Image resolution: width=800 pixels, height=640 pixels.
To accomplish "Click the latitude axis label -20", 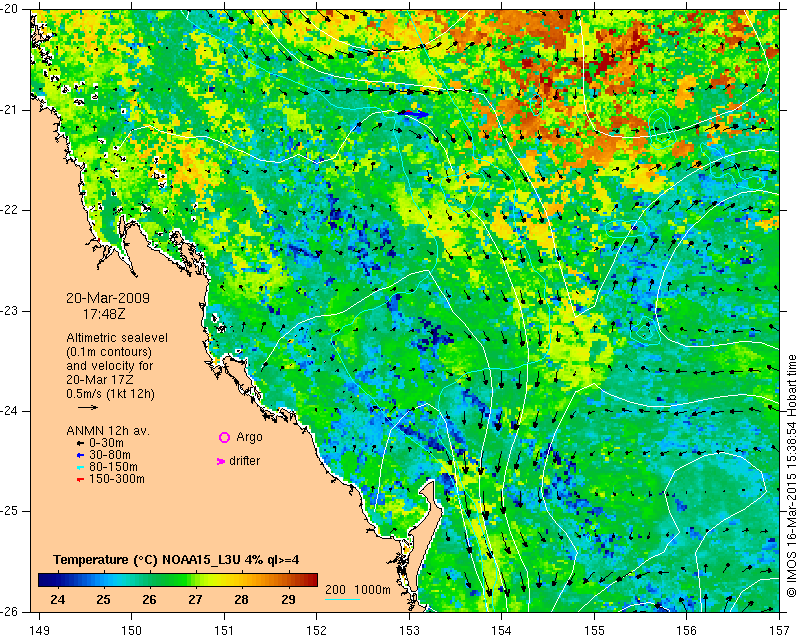I will (11, 9).
